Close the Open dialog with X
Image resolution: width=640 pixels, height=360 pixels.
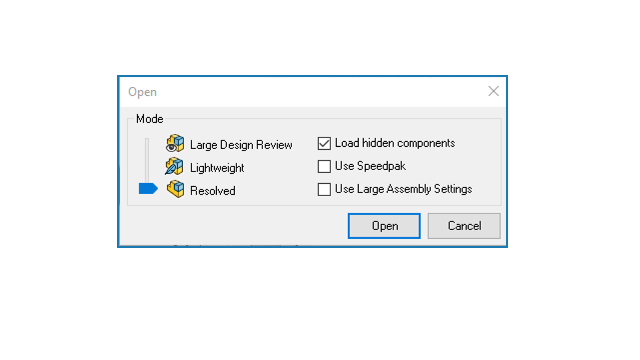(493, 91)
